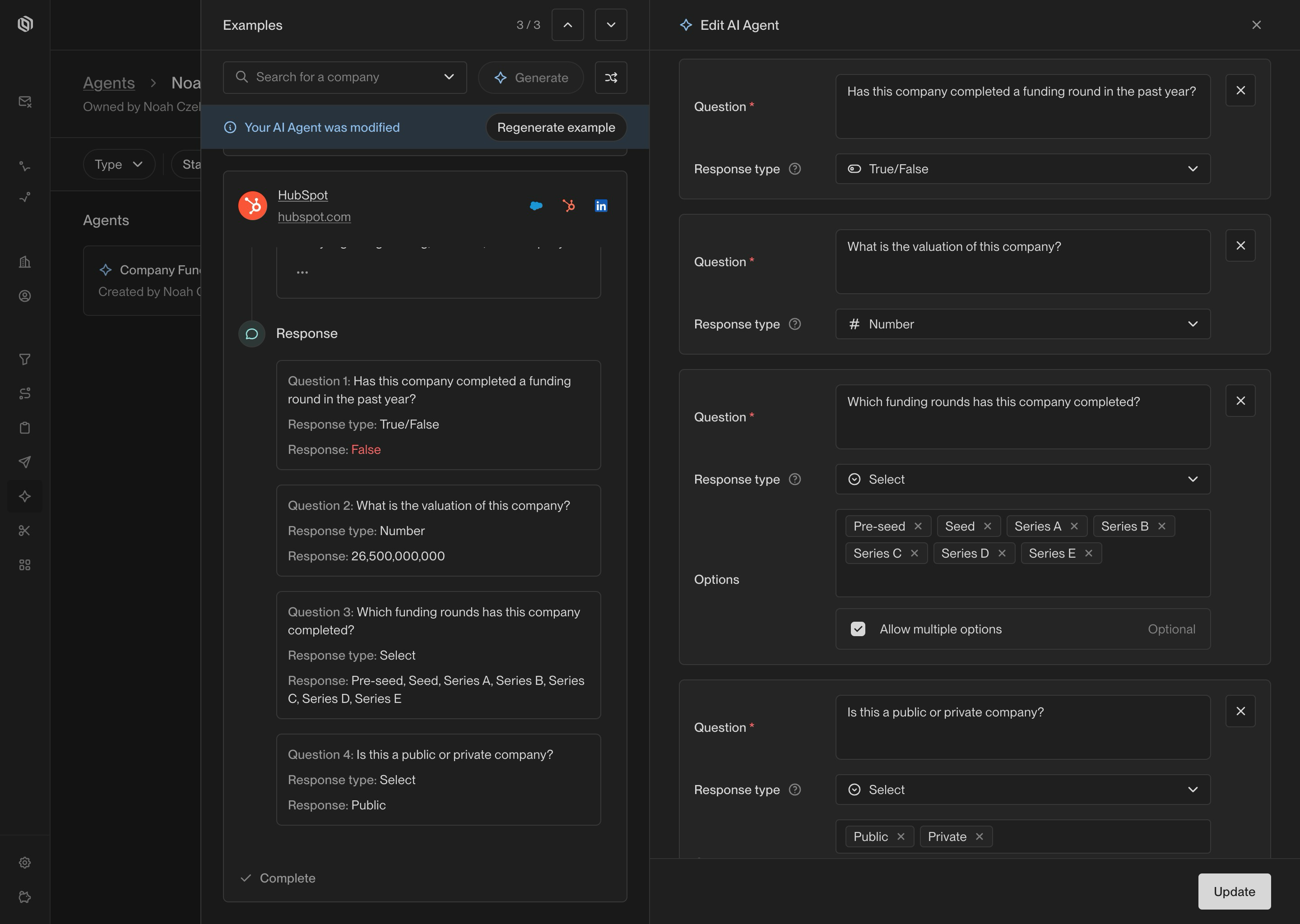Toggle Allow multiple options checkbox
The height and width of the screenshot is (924, 1300).
pos(858,628)
